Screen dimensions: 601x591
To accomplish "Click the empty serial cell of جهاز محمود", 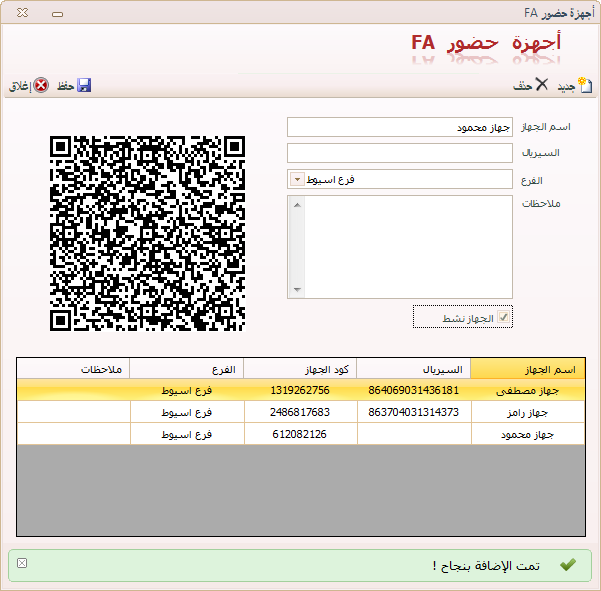I will (x=414, y=434).
